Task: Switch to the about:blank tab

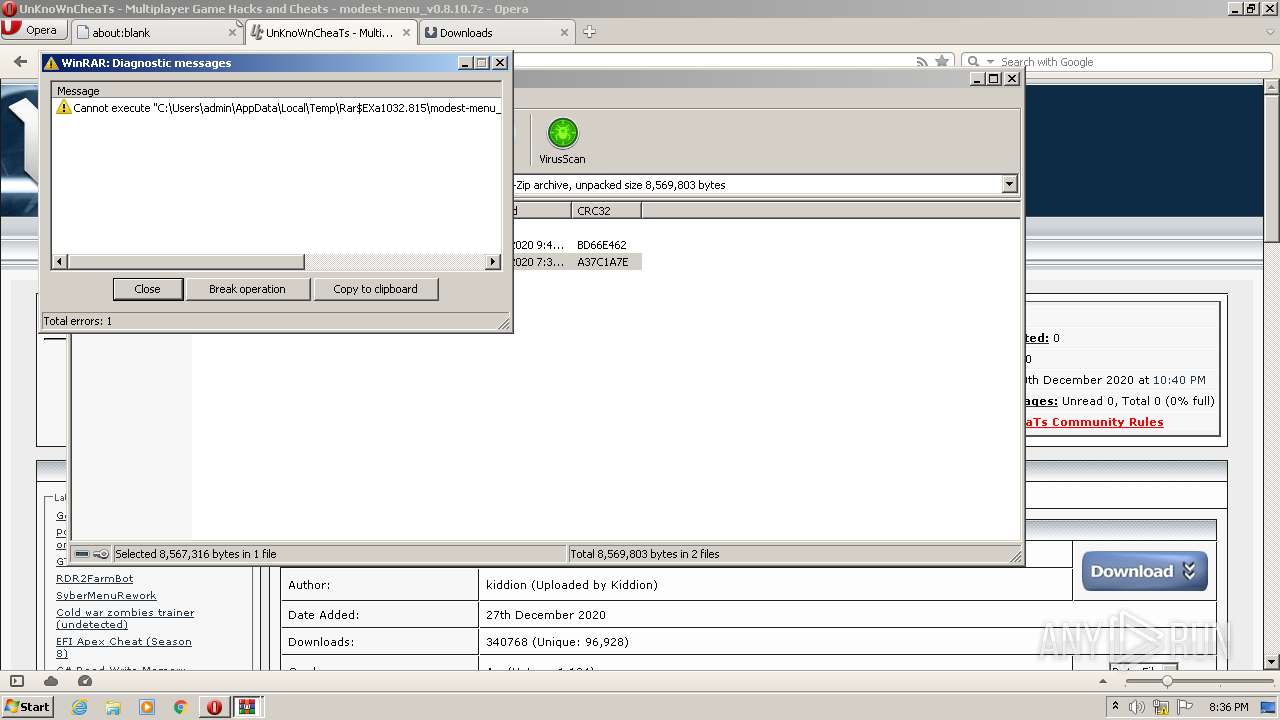Action: [156, 32]
